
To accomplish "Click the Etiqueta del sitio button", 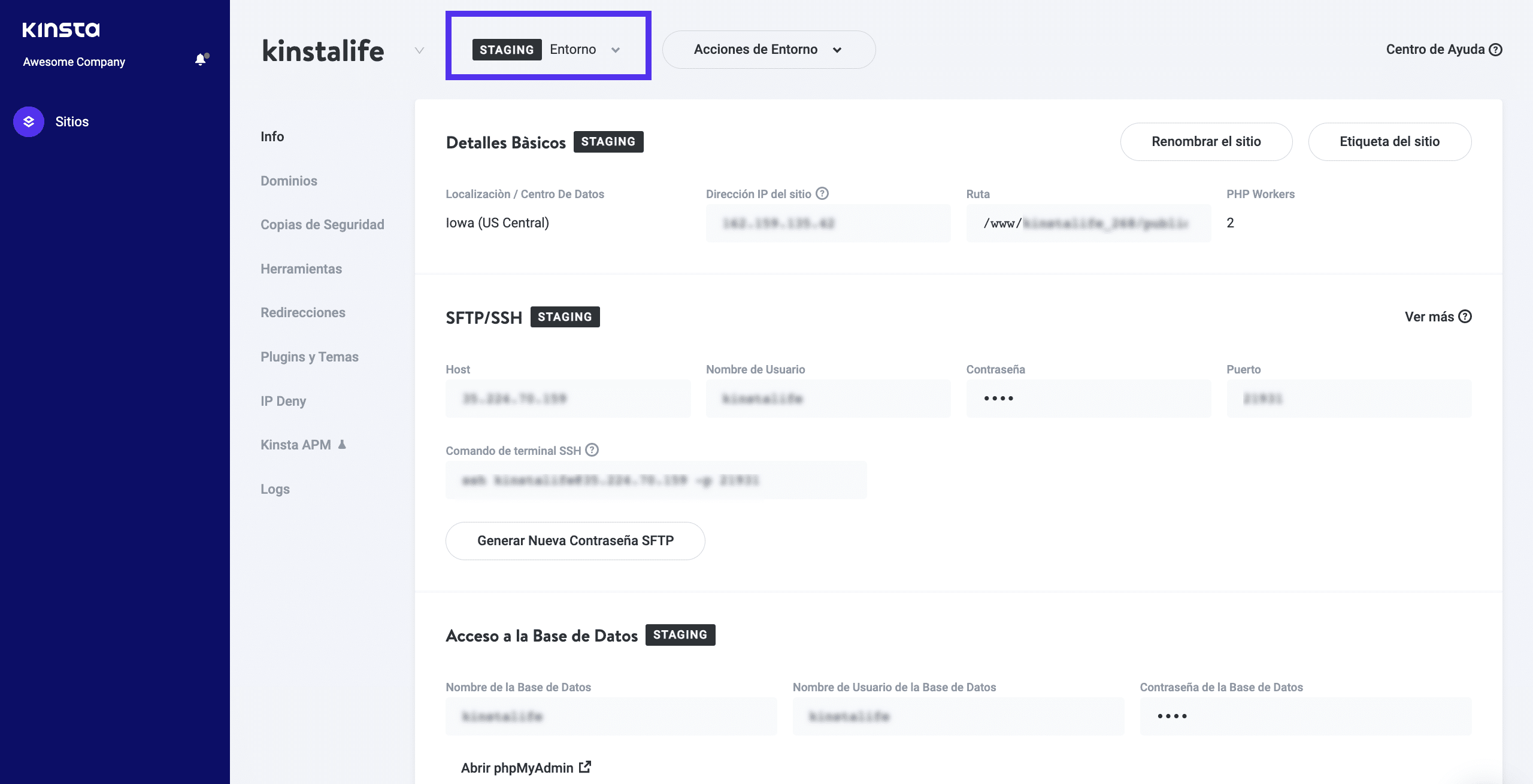I will click(x=1389, y=142).
